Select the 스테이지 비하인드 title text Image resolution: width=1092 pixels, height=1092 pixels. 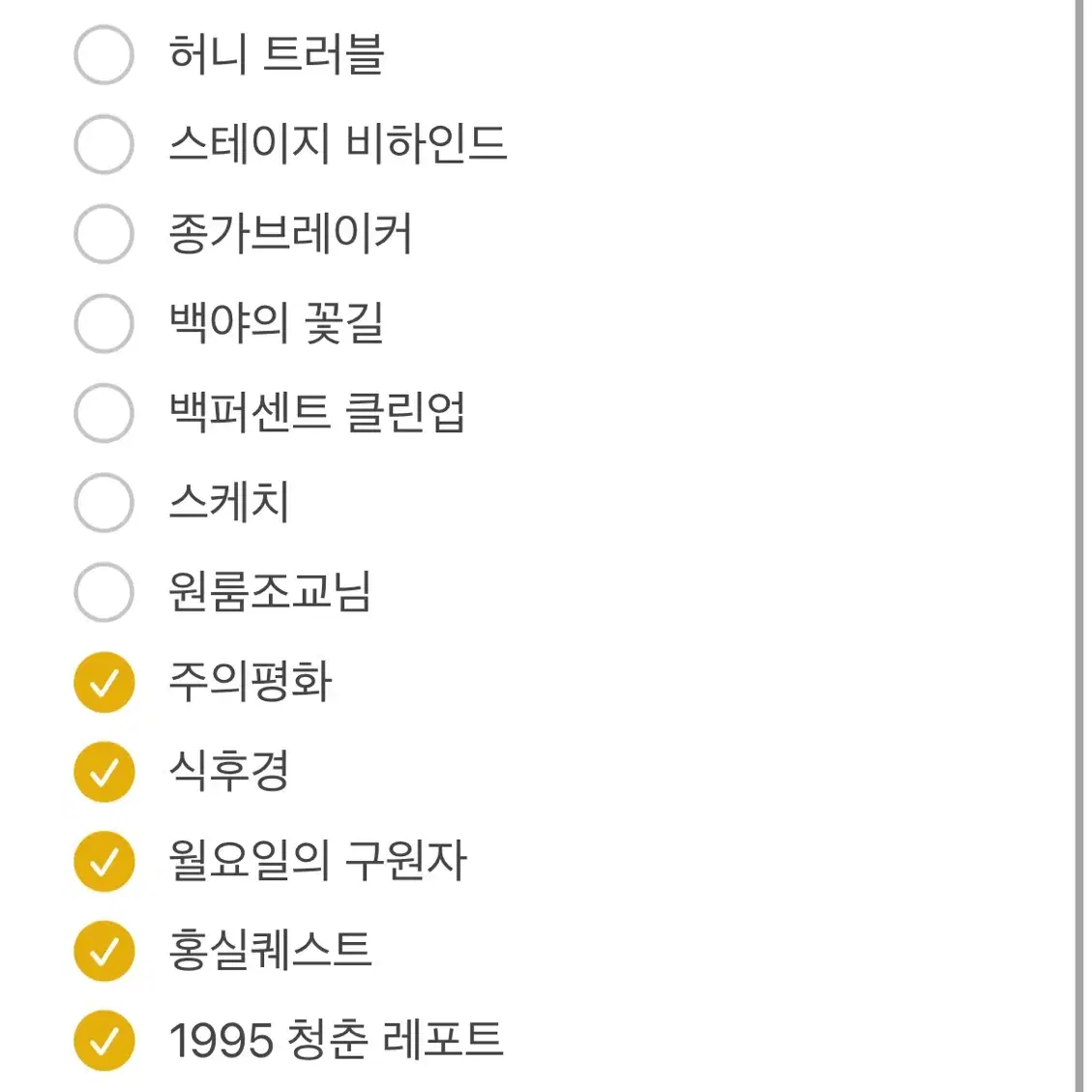(339, 145)
